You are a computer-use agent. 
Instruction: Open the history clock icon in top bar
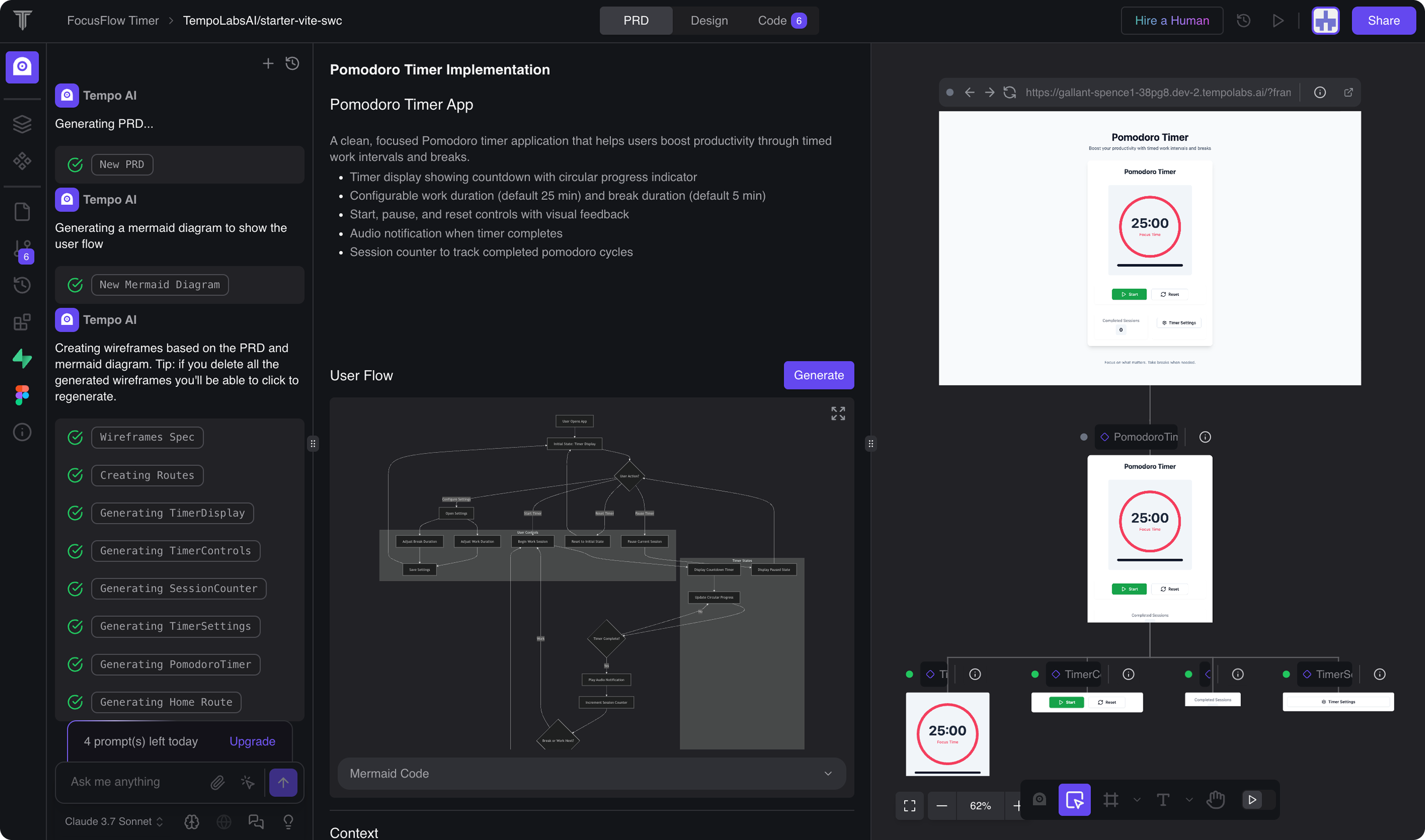pos(1243,20)
